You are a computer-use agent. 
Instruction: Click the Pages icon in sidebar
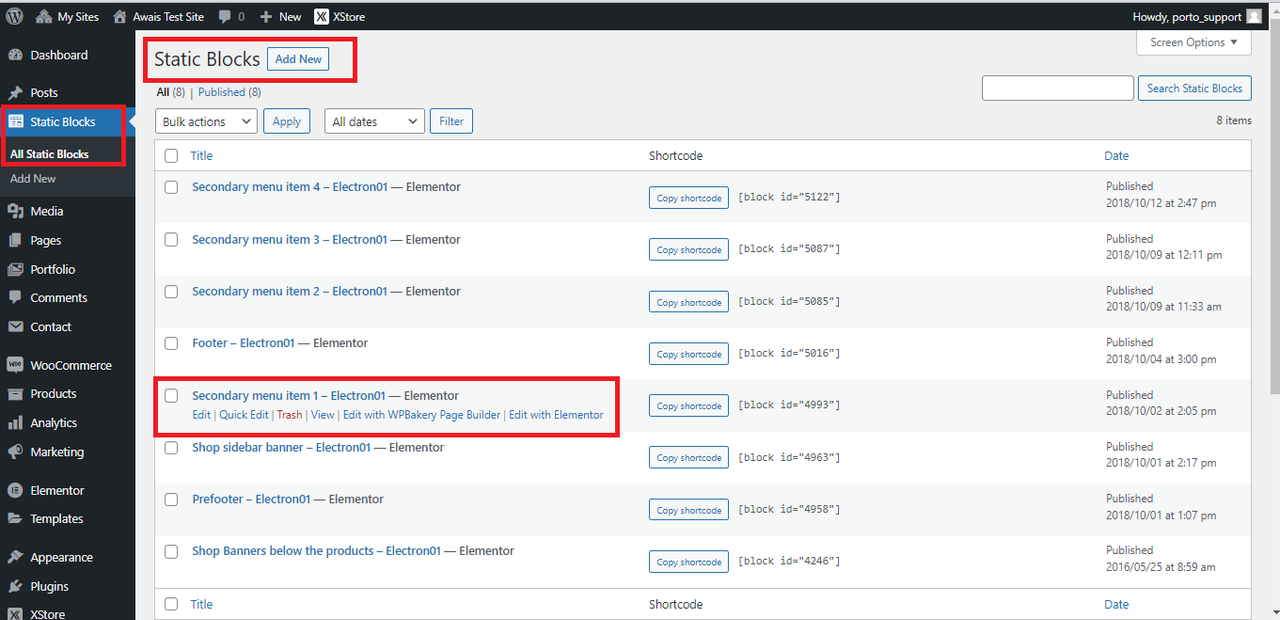point(15,241)
